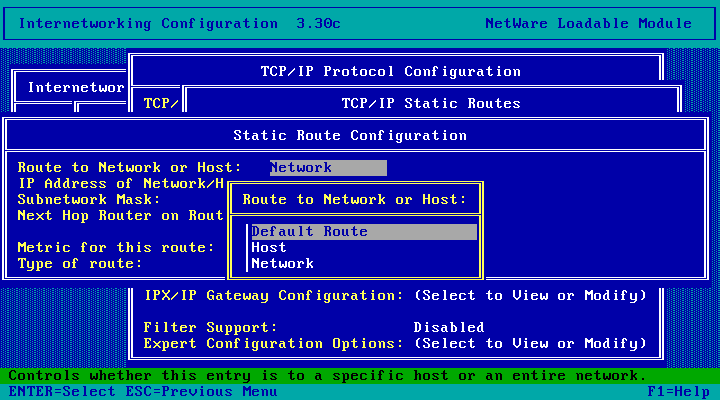Select Default Route in the popup list
The width and height of the screenshot is (720, 400).
coord(364,231)
